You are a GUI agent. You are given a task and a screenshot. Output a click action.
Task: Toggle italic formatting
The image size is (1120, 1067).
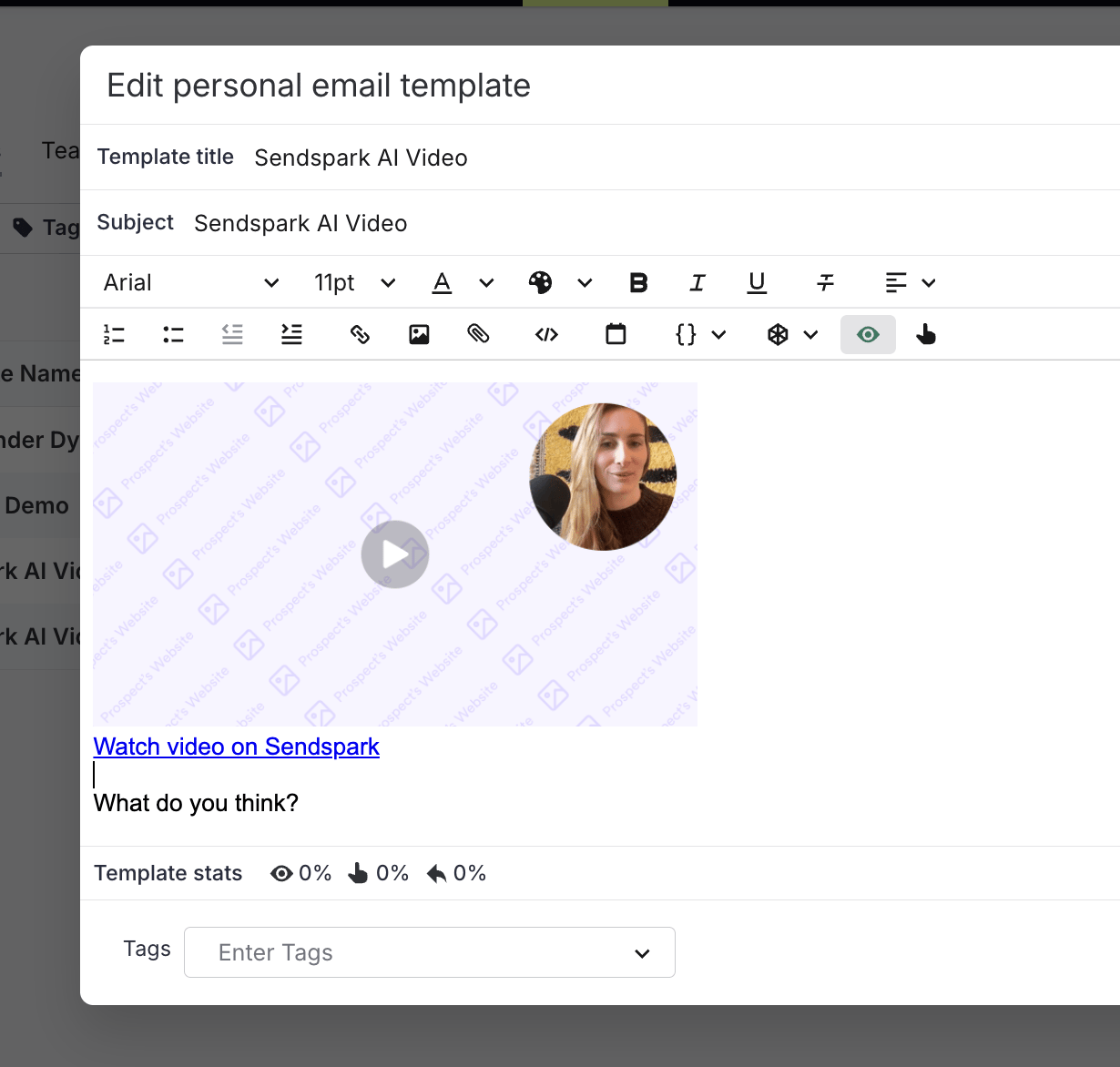click(x=697, y=283)
